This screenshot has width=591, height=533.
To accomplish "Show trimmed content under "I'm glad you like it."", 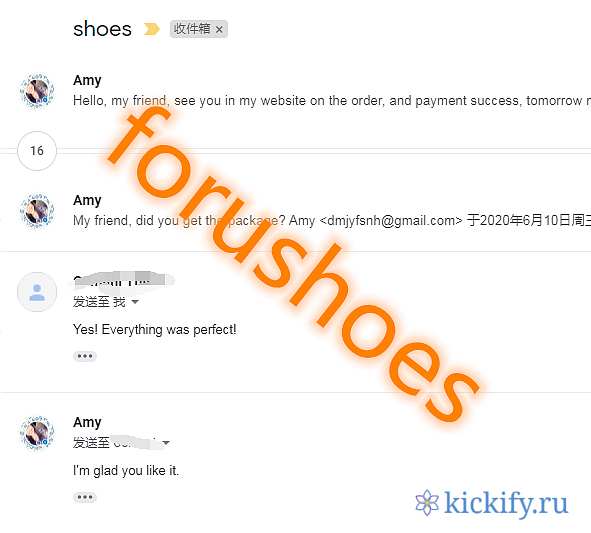I will pyautogui.click(x=85, y=497).
